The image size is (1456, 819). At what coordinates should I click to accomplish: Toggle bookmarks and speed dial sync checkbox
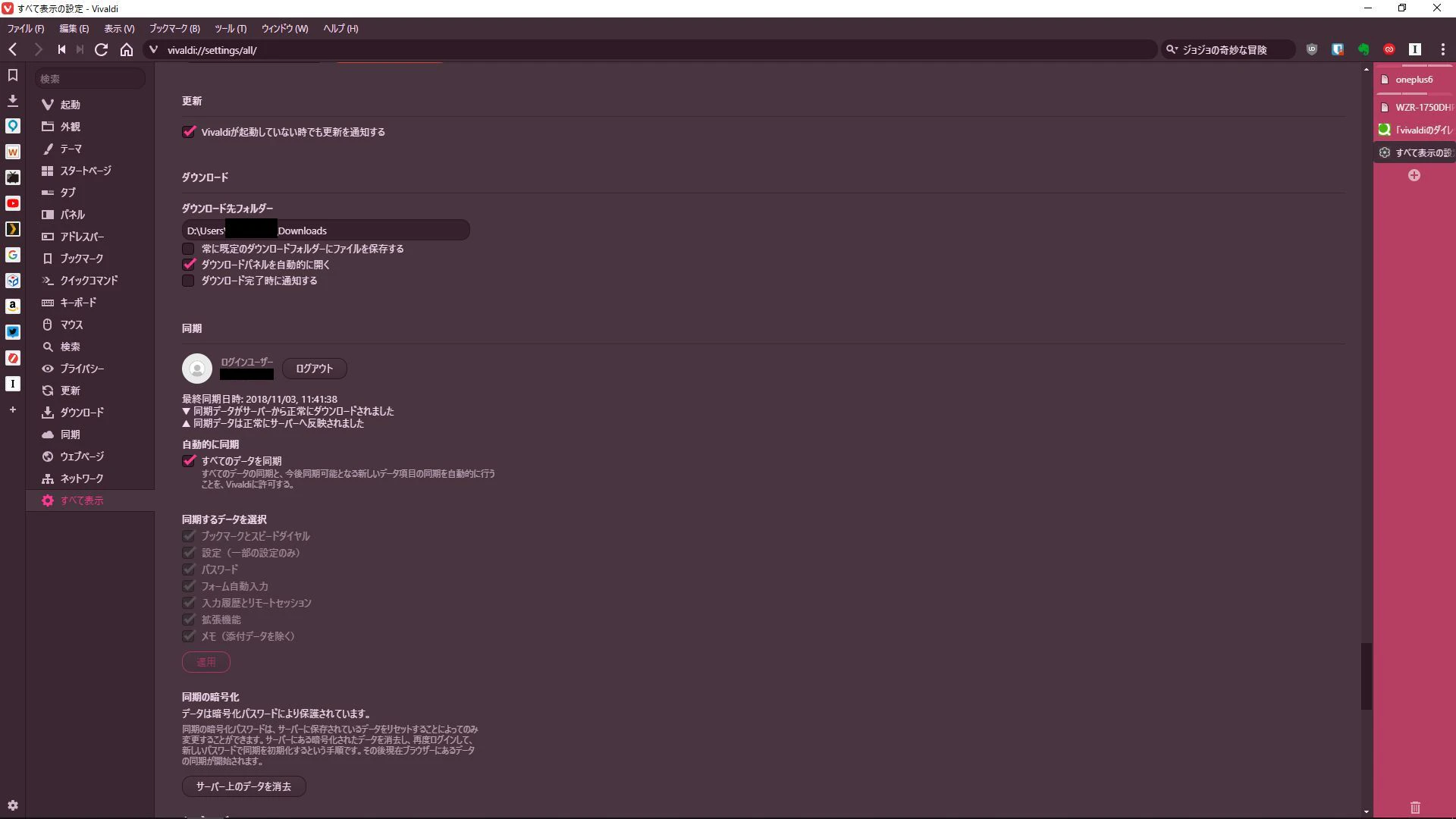[189, 536]
